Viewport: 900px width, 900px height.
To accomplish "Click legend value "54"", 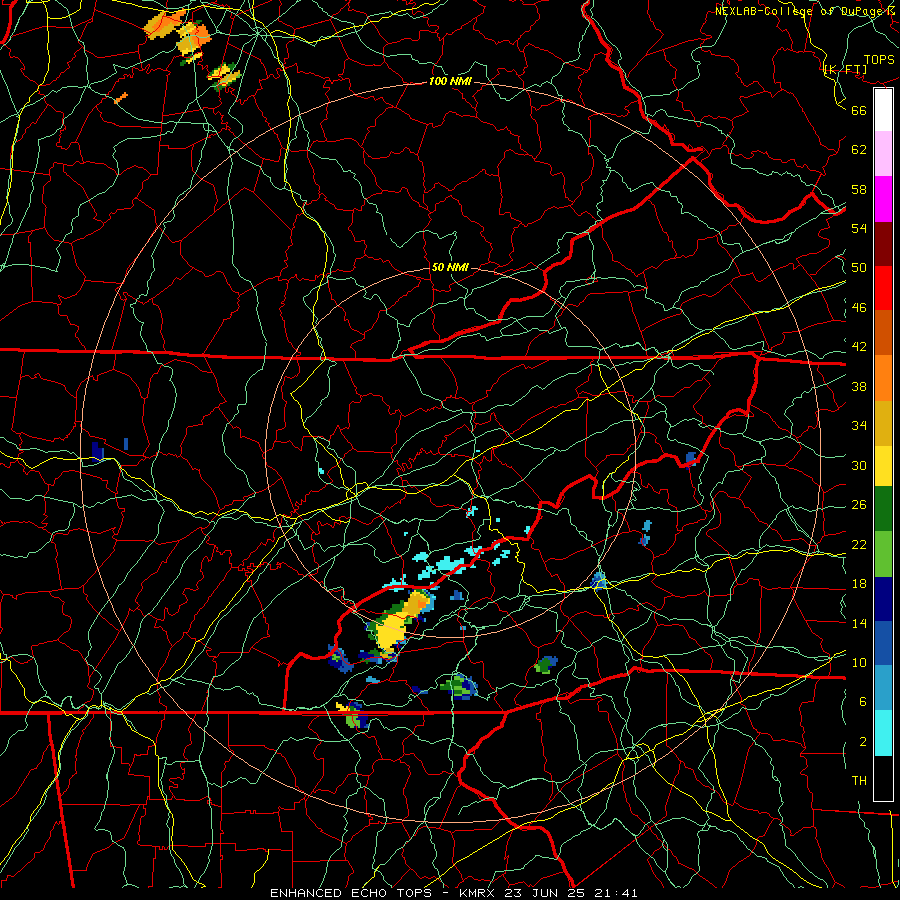I will point(859,228).
